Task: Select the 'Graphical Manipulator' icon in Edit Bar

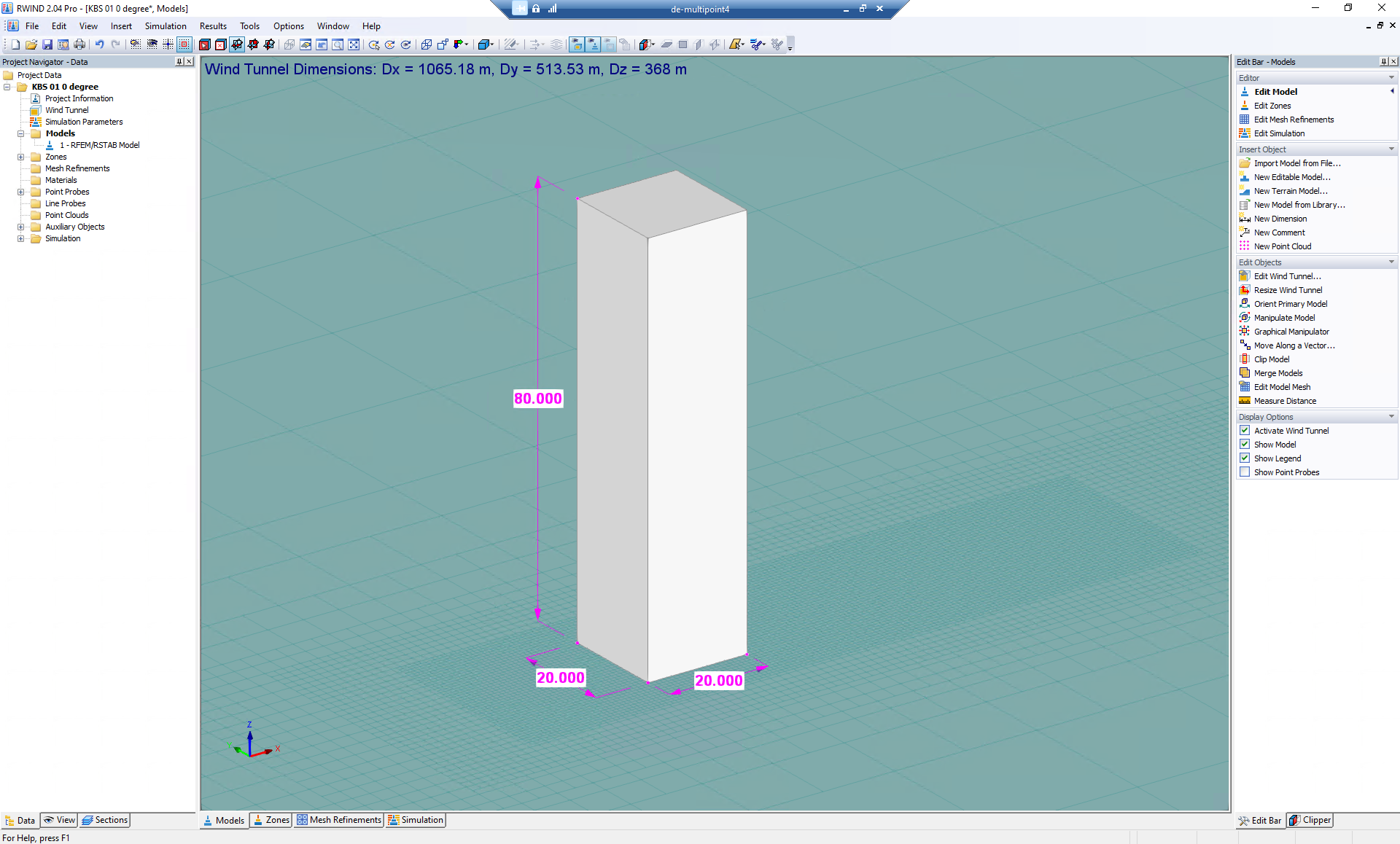Action: 1245,332
